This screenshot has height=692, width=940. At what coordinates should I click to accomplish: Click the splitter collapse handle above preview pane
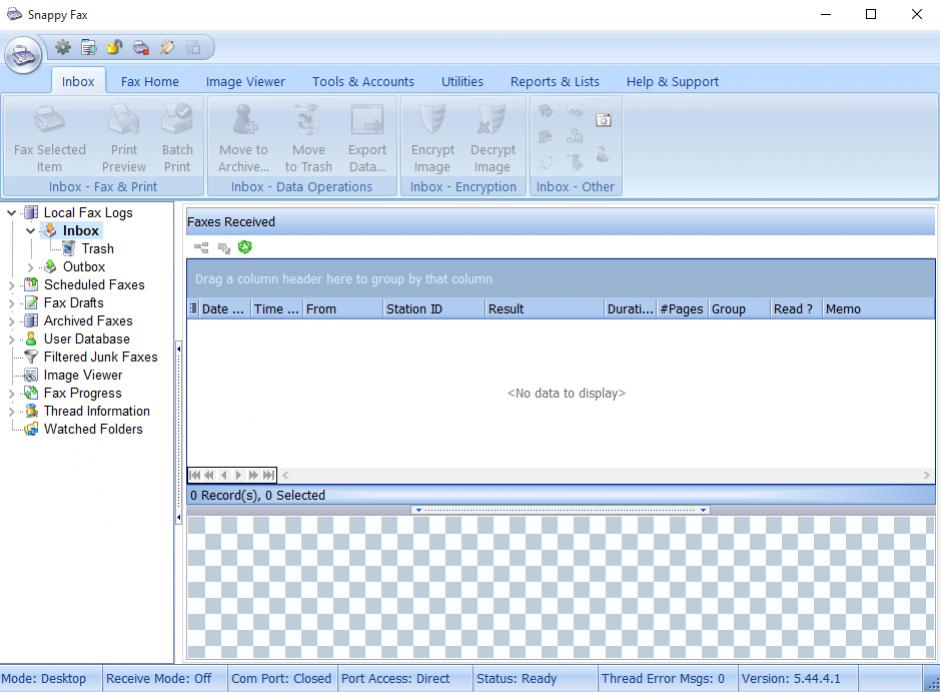coord(561,510)
